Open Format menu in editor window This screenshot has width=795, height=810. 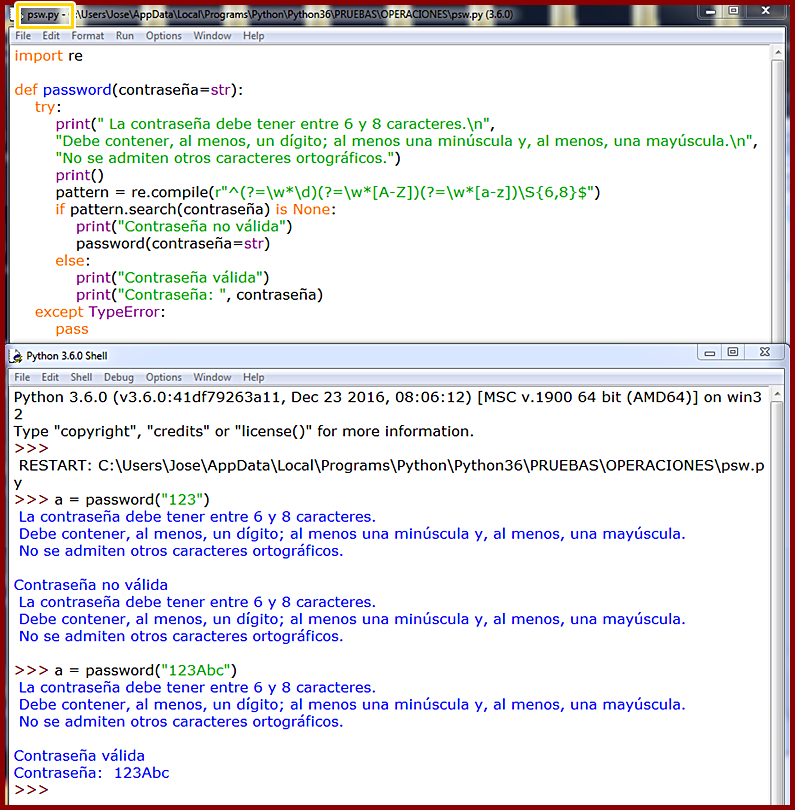[87, 36]
